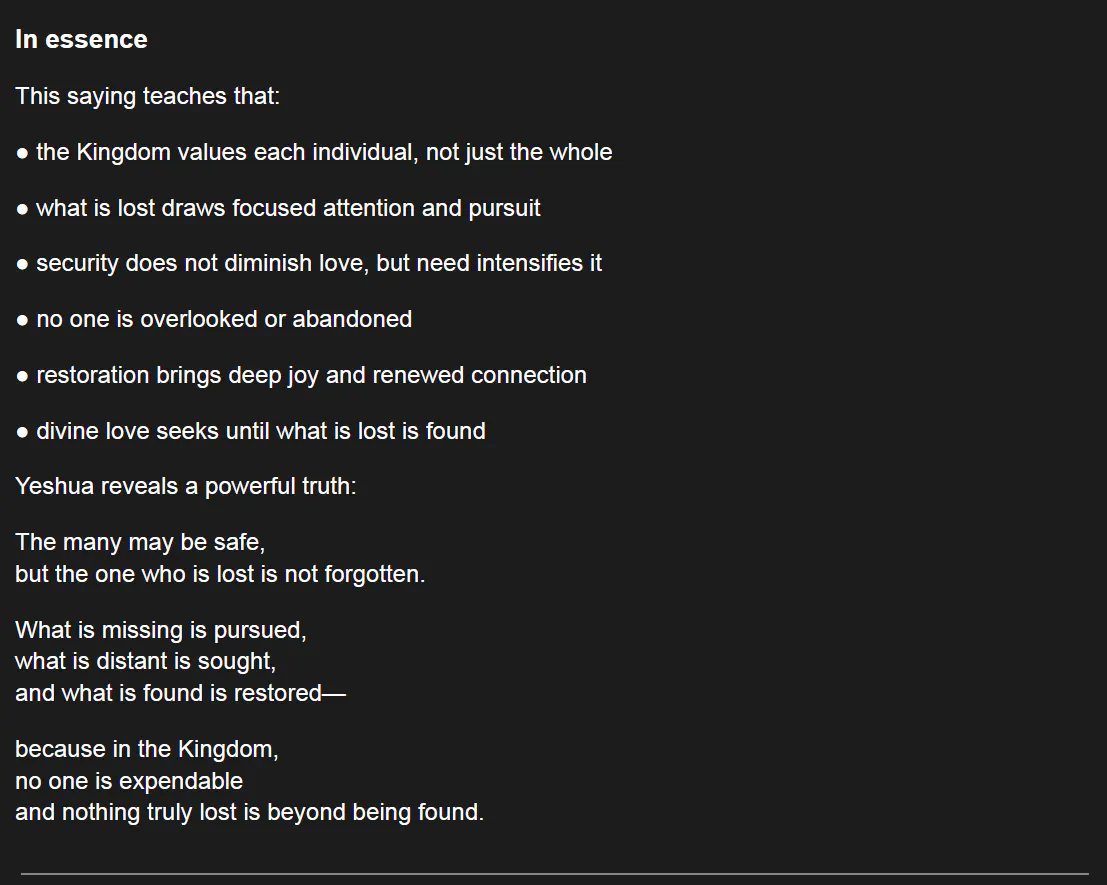The image size is (1107, 885).
Task: Click the bullet dot before "the Kingdom values"
Action: tap(22, 153)
